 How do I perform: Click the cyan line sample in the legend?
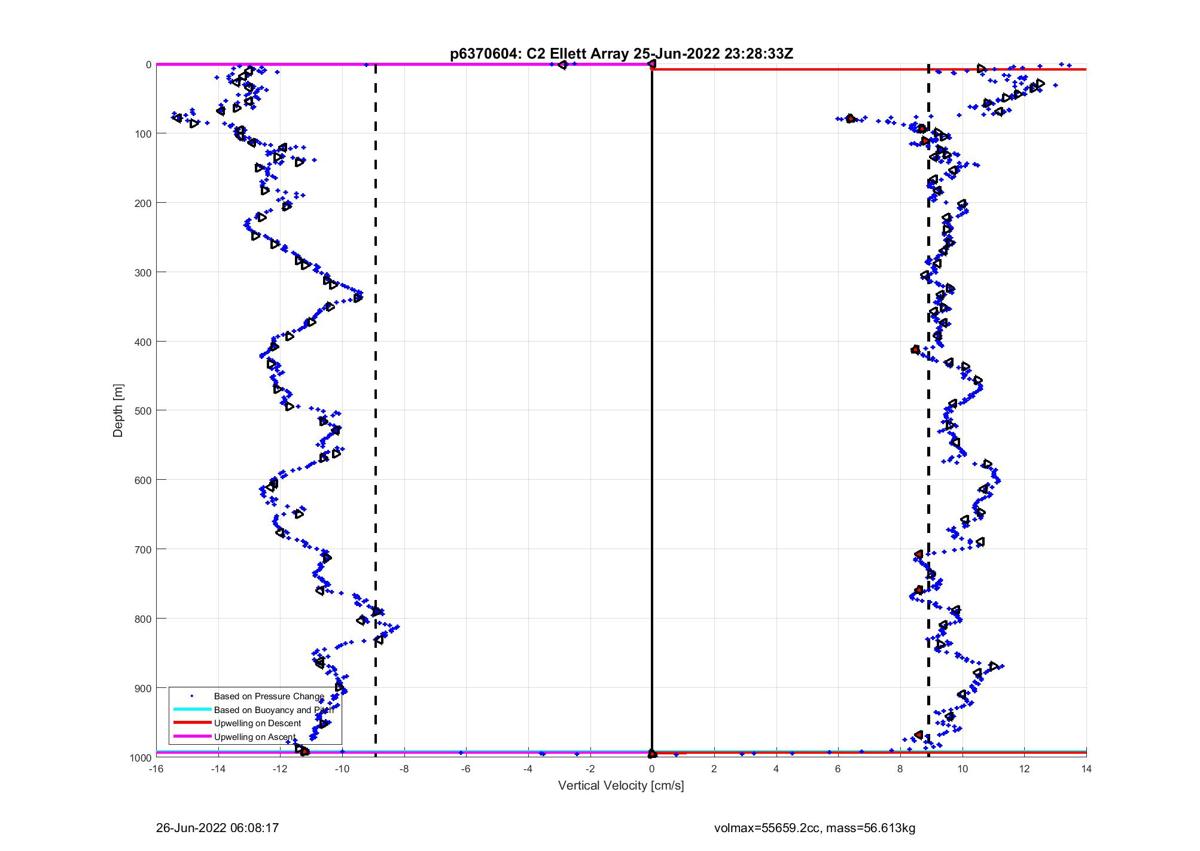pos(190,709)
